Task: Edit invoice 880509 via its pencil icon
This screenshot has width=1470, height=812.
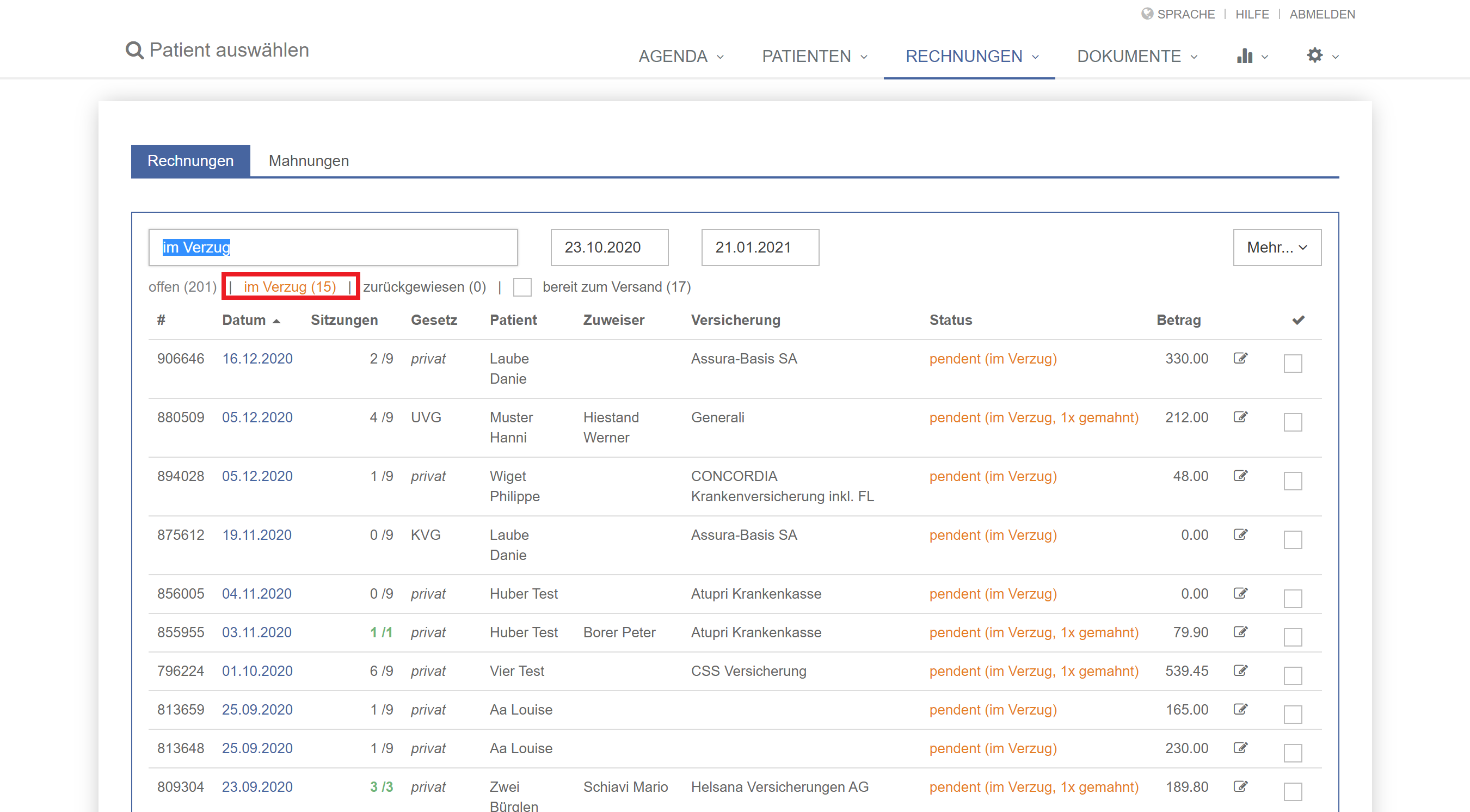Action: 1240,417
